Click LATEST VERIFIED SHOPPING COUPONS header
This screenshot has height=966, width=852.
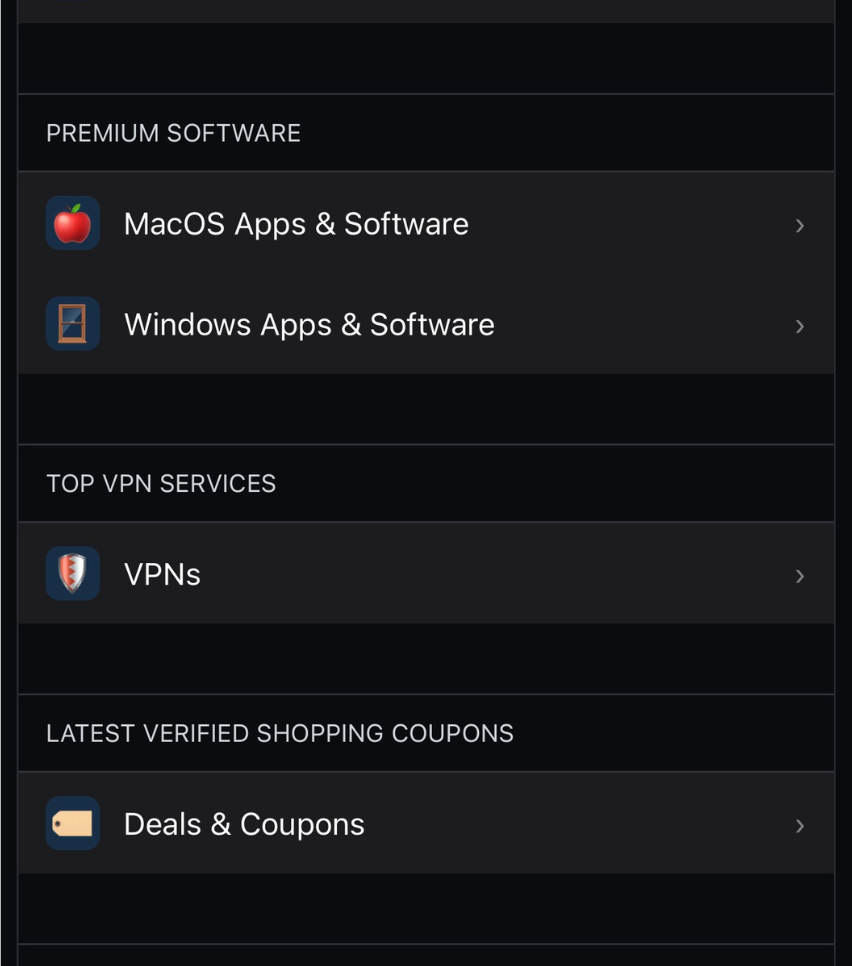[280, 734]
